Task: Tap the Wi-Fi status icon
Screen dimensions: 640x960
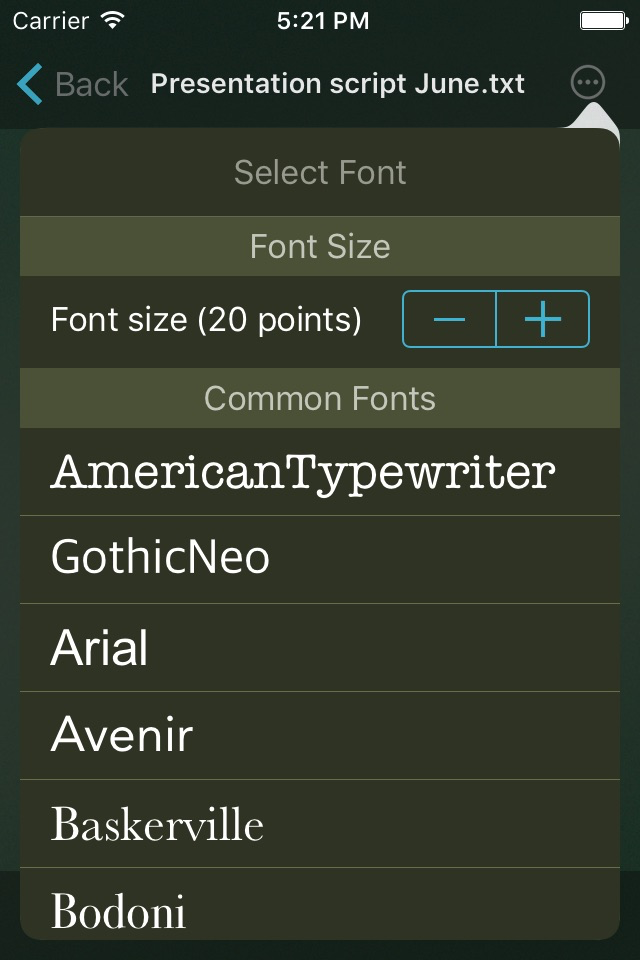Action: tap(113, 20)
